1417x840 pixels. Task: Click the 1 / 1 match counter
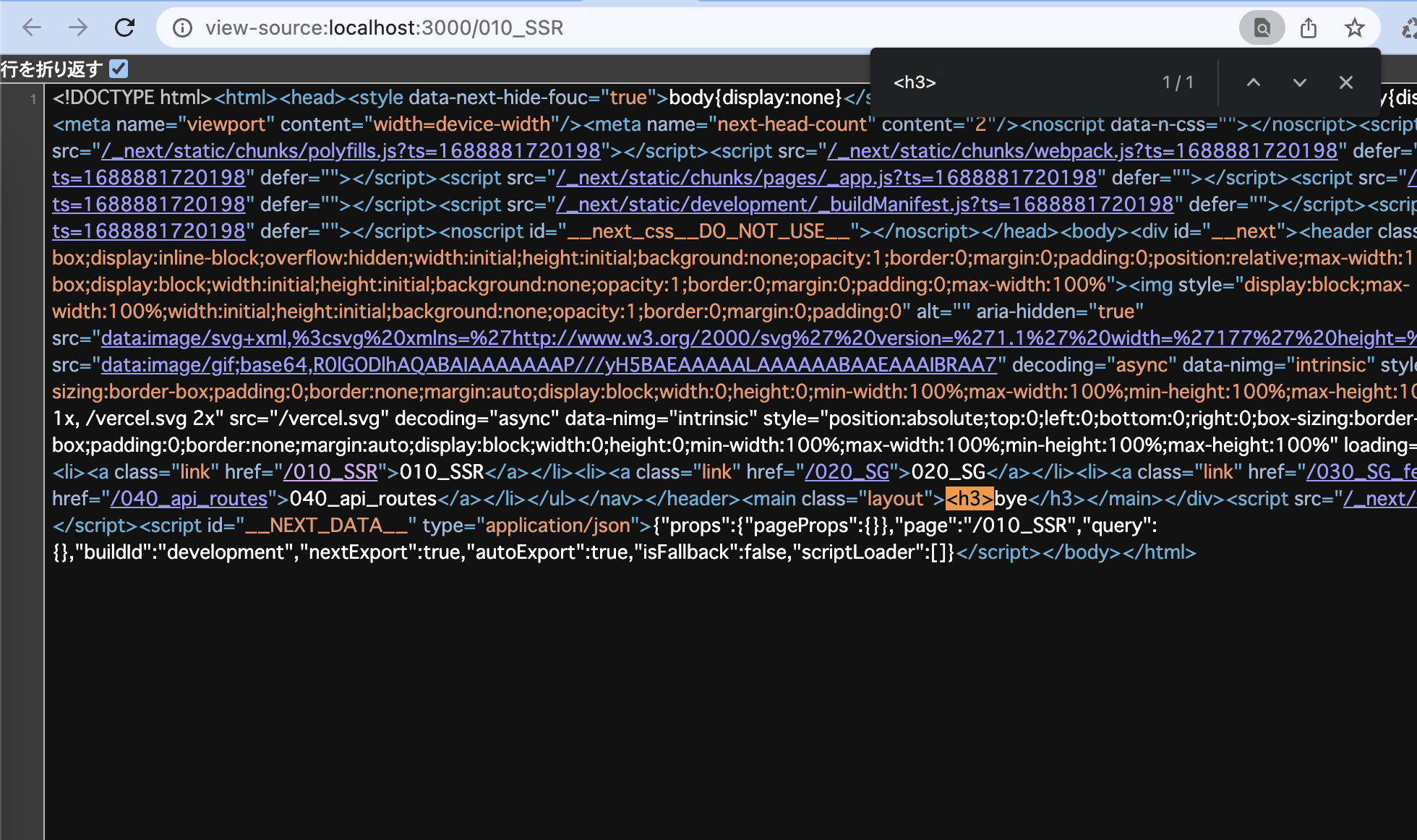click(x=1178, y=82)
